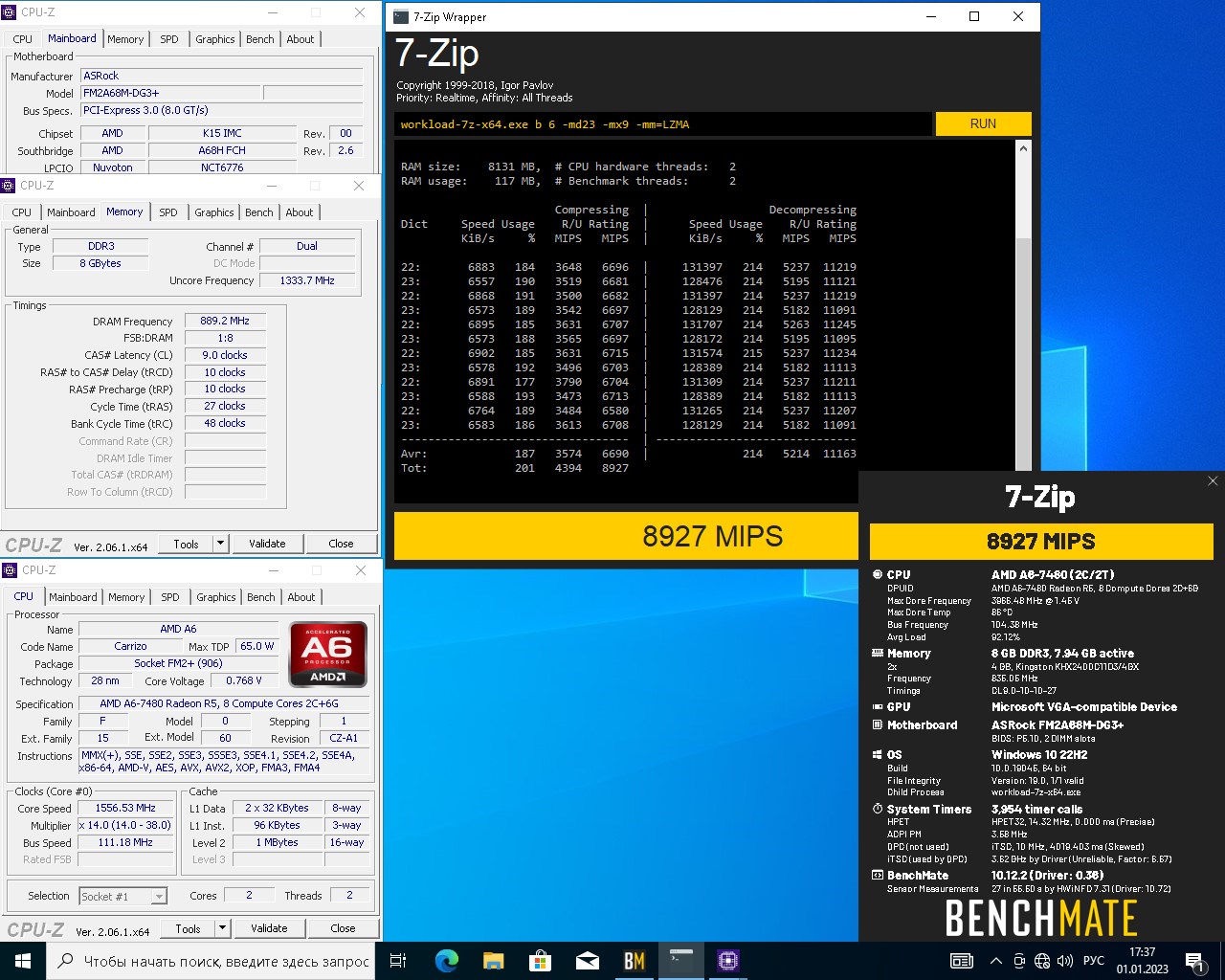Open the Tools dropdown arrow in the Memory CPU-Z window
This screenshot has width=1225, height=980.
220,544
